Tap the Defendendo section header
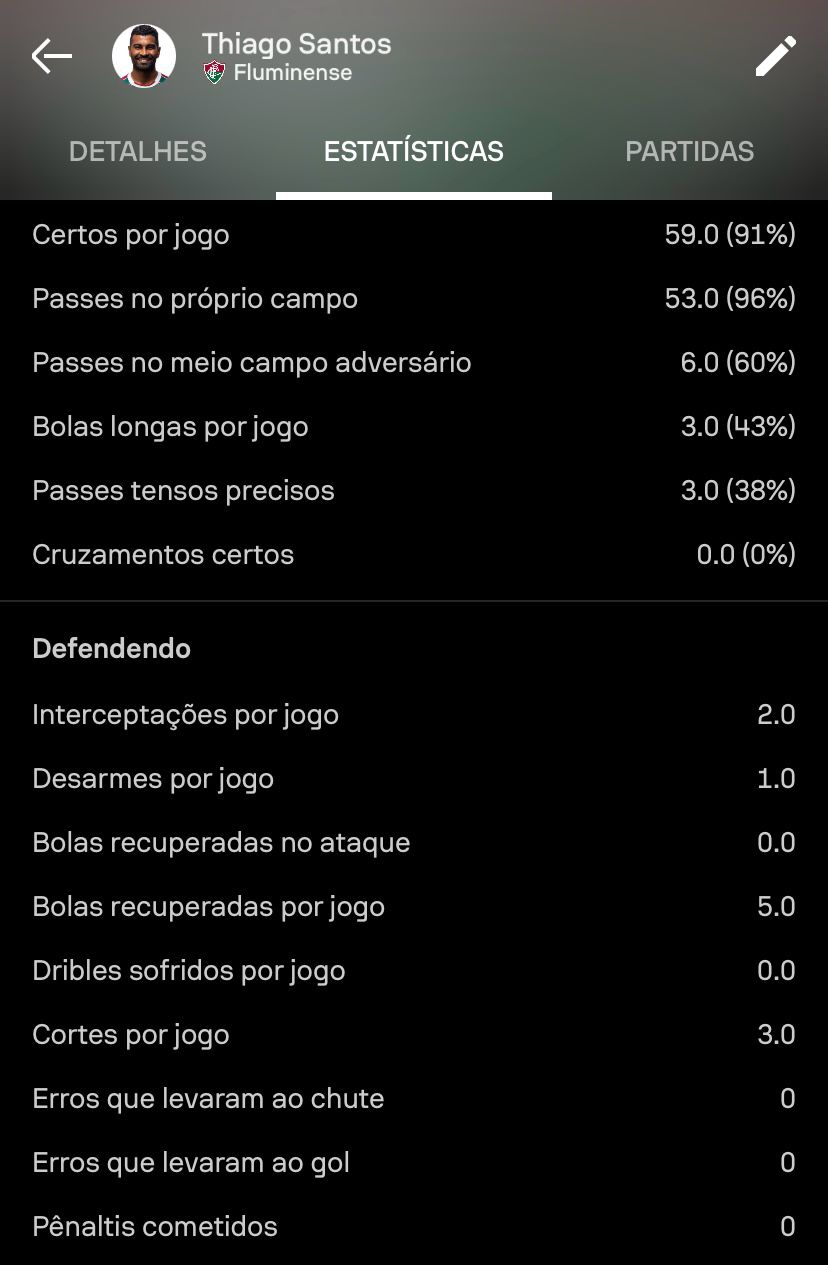Viewport: 828px width, 1265px height. coord(112,649)
